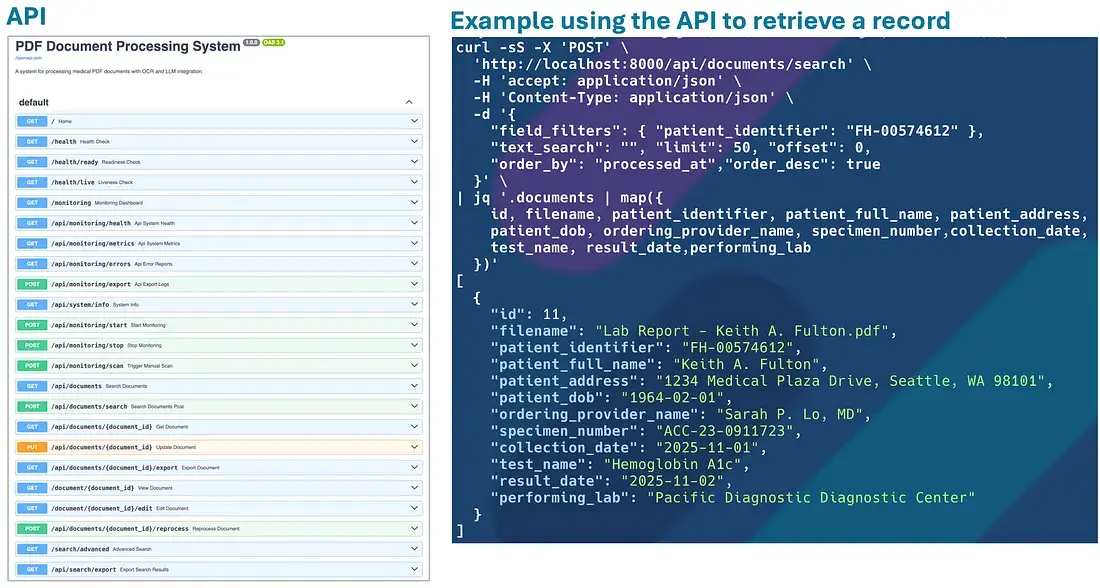Click the POST badge for Reprocess Document
Image resolution: width=1100 pixels, height=588 pixels.
pyautogui.click(x=32, y=528)
